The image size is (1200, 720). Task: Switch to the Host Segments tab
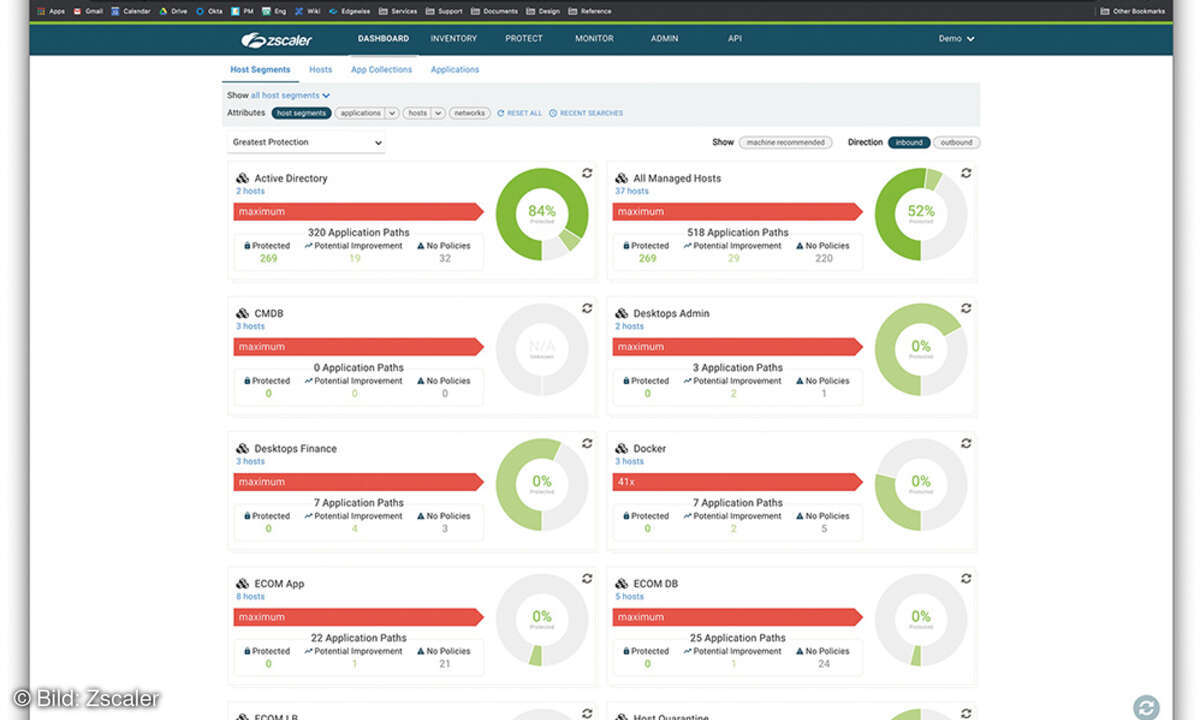tap(260, 70)
